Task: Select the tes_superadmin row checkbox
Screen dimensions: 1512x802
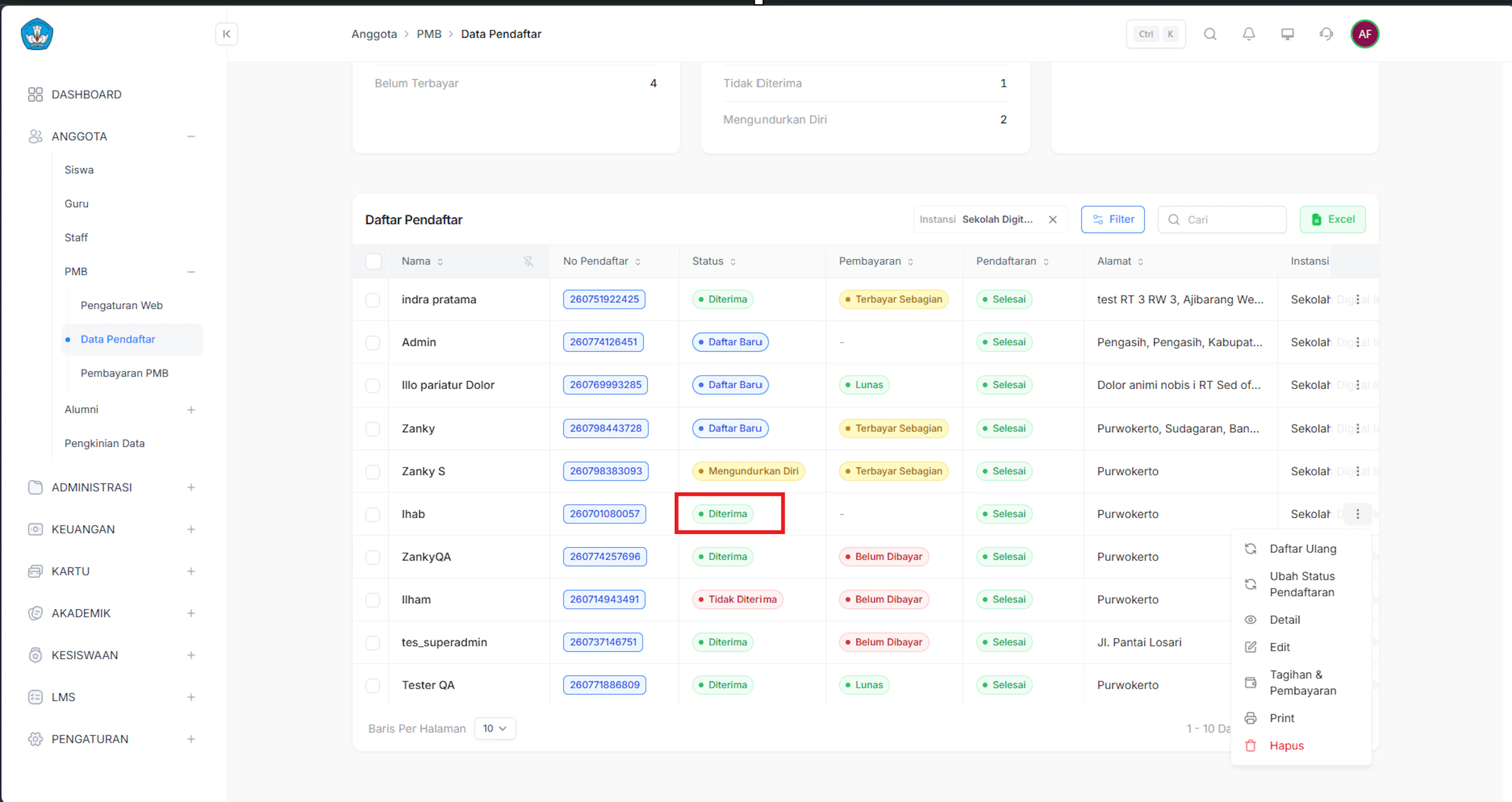Action: pyautogui.click(x=373, y=643)
